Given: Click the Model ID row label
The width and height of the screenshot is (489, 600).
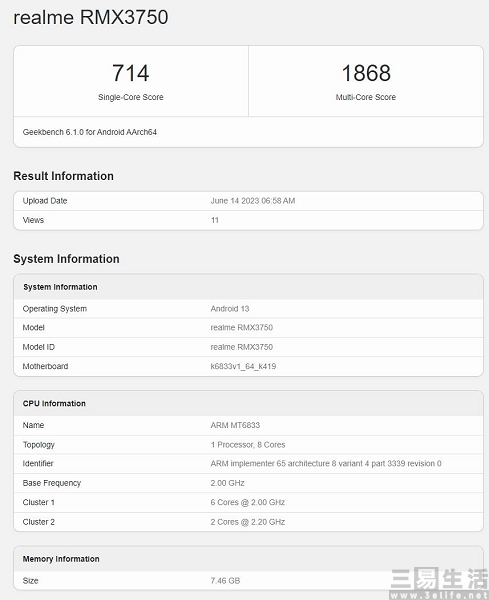Looking at the screenshot, I should (x=39, y=347).
